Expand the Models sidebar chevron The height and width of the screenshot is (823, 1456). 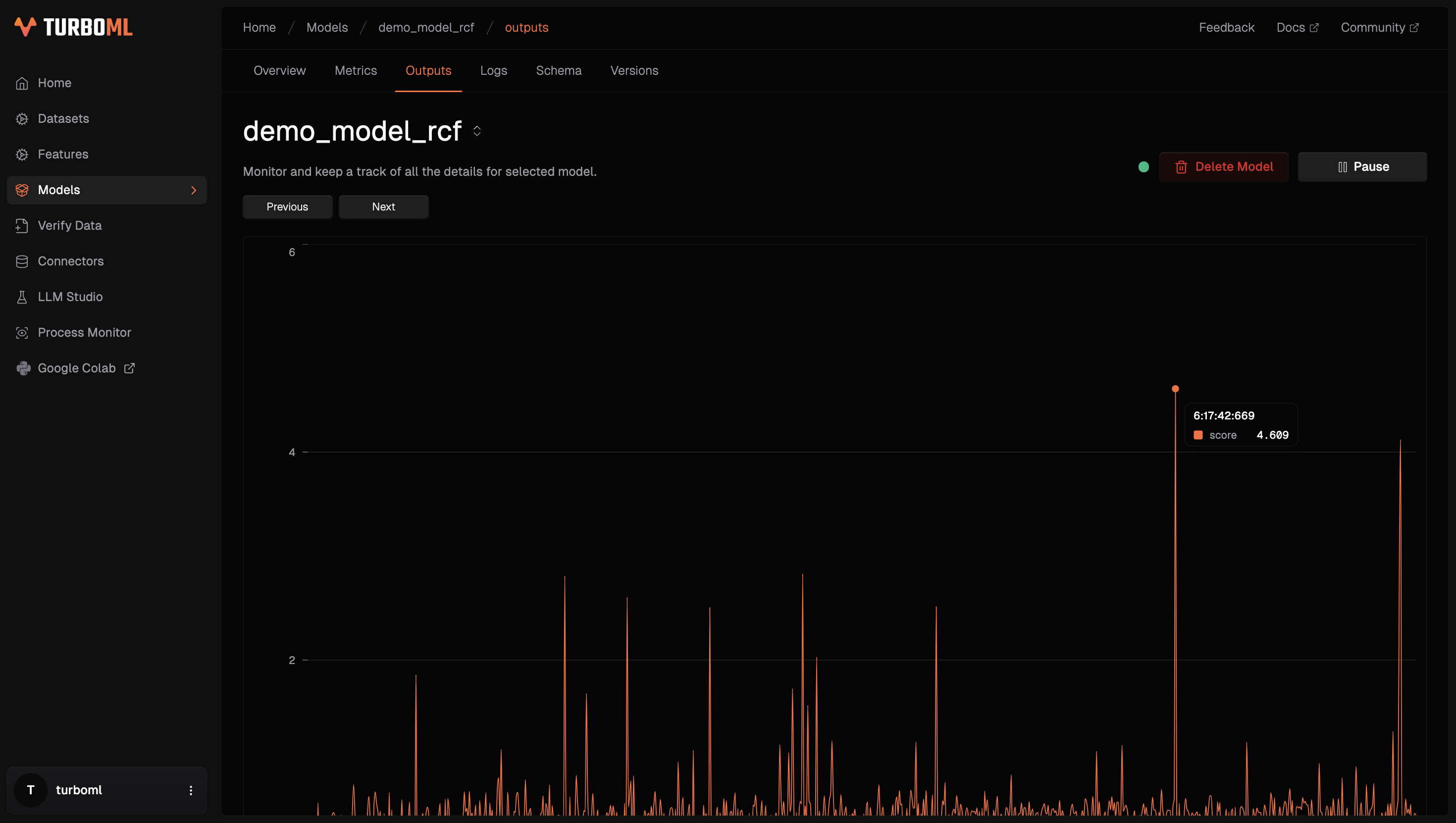pos(194,190)
